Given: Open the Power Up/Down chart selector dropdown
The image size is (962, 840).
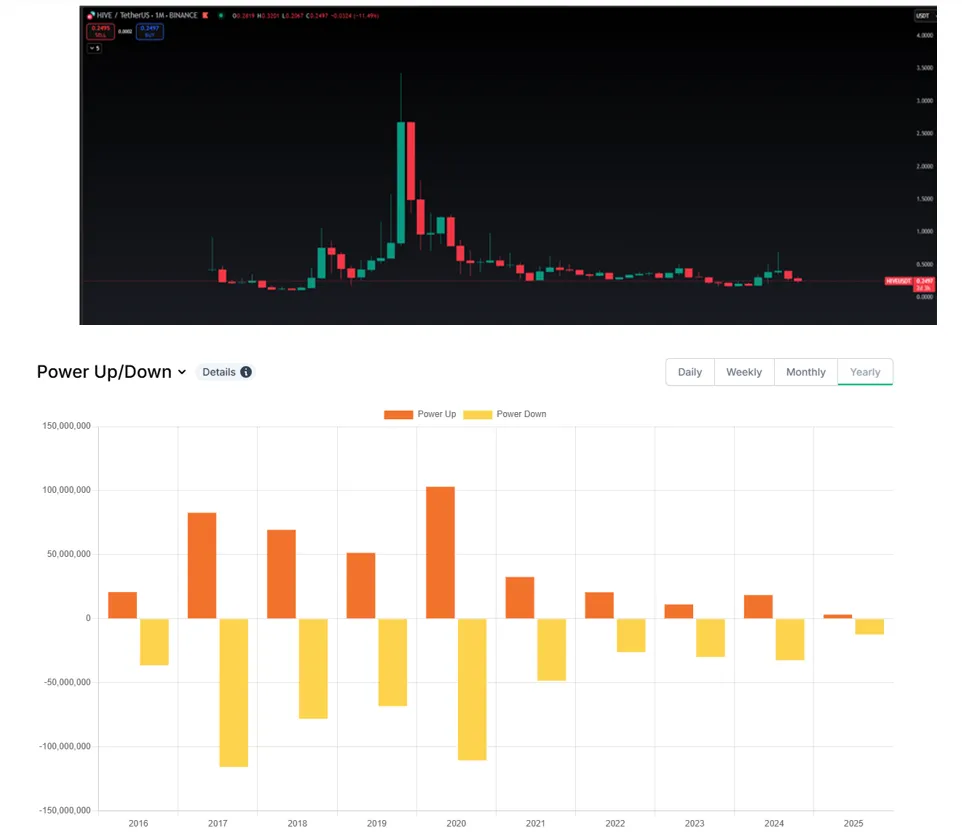Looking at the screenshot, I should click(x=112, y=372).
